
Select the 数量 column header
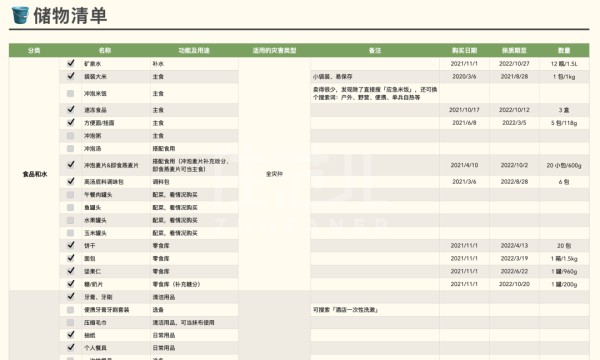(x=564, y=50)
